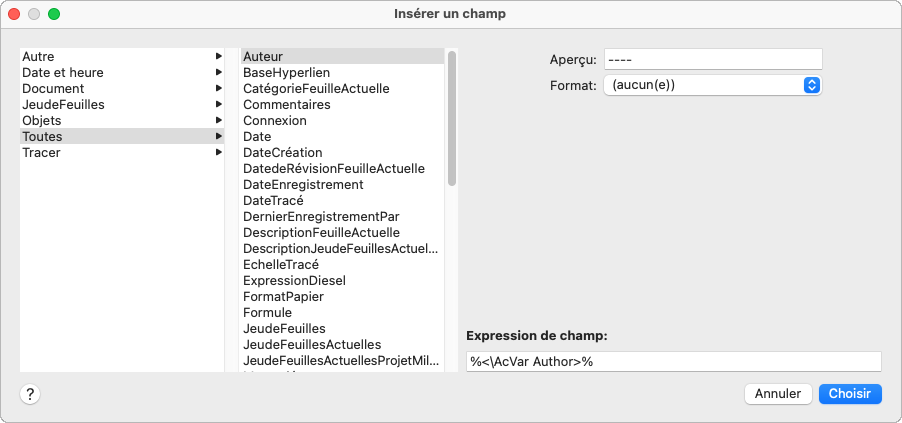Click the Expression de champ text box
Viewport: 902px width, 423px height.
(673, 361)
